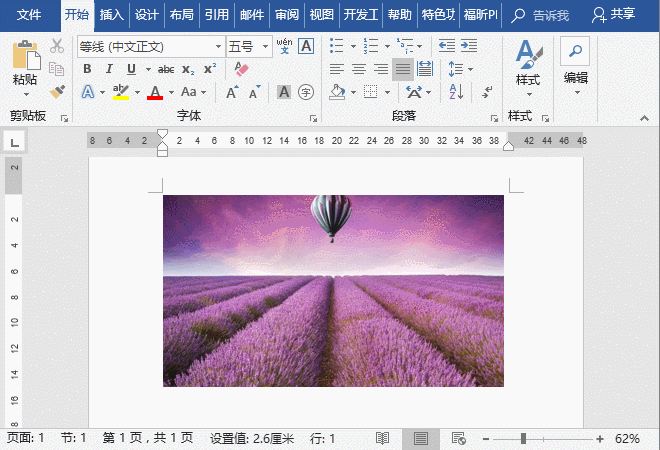660x450 pixels.
Task: Align text left
Action: click(x=337, y=69)
